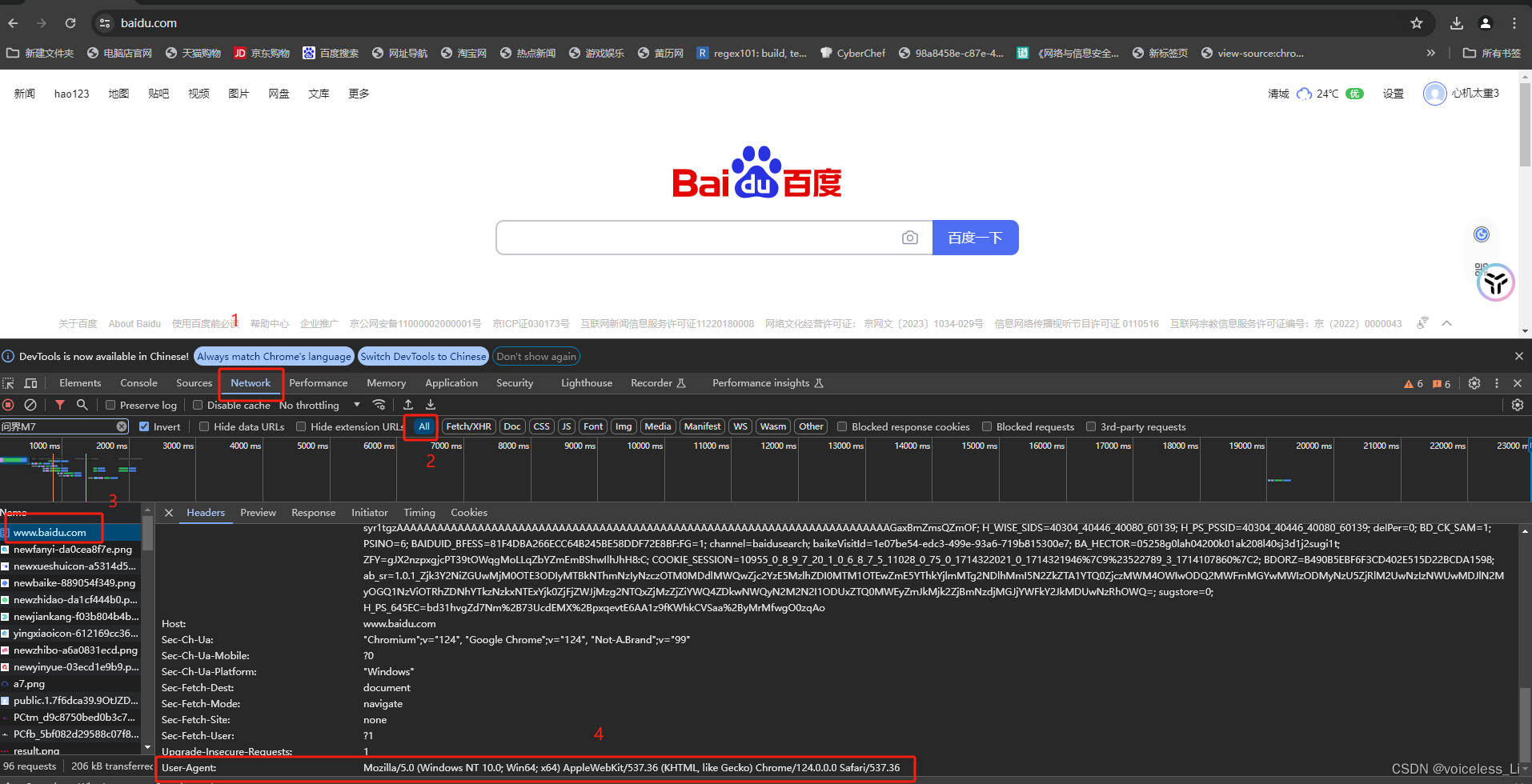This screenshot has width=1532, height=784.
Task: Open the Chrome profile avatar icon
Action: (x=1486, y=23)
